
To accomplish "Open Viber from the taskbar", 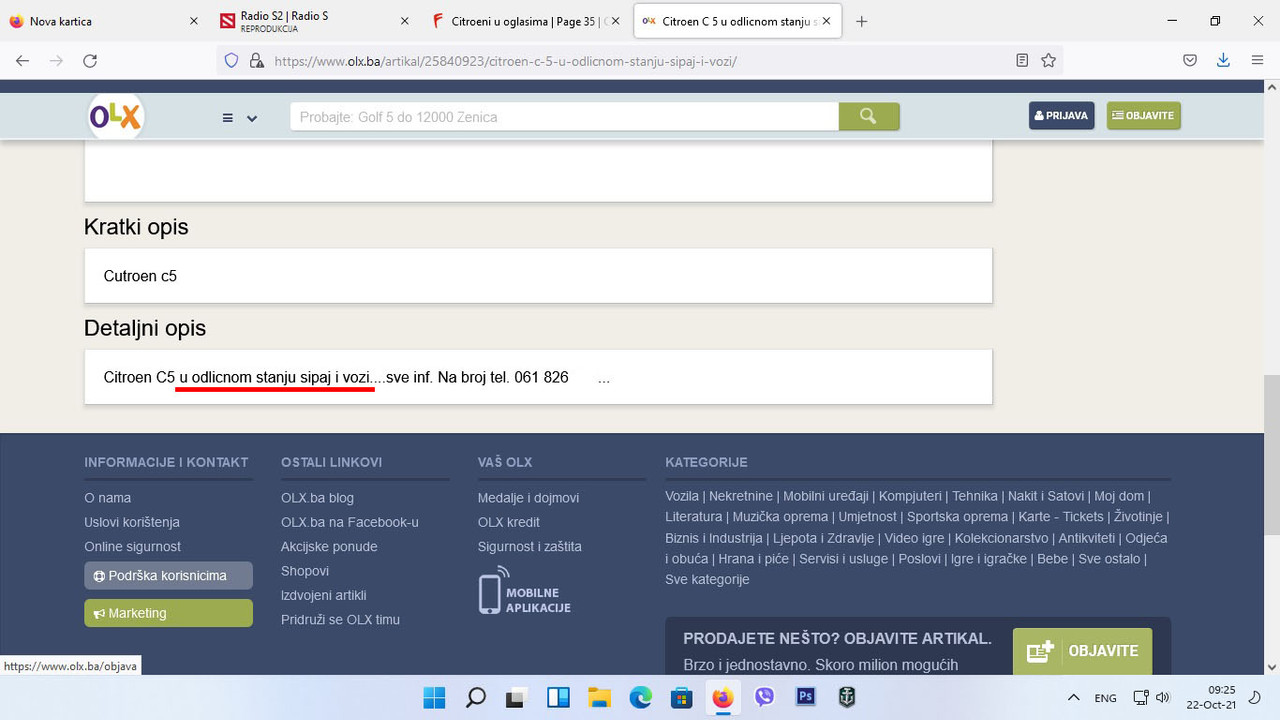I will [764, 697].
